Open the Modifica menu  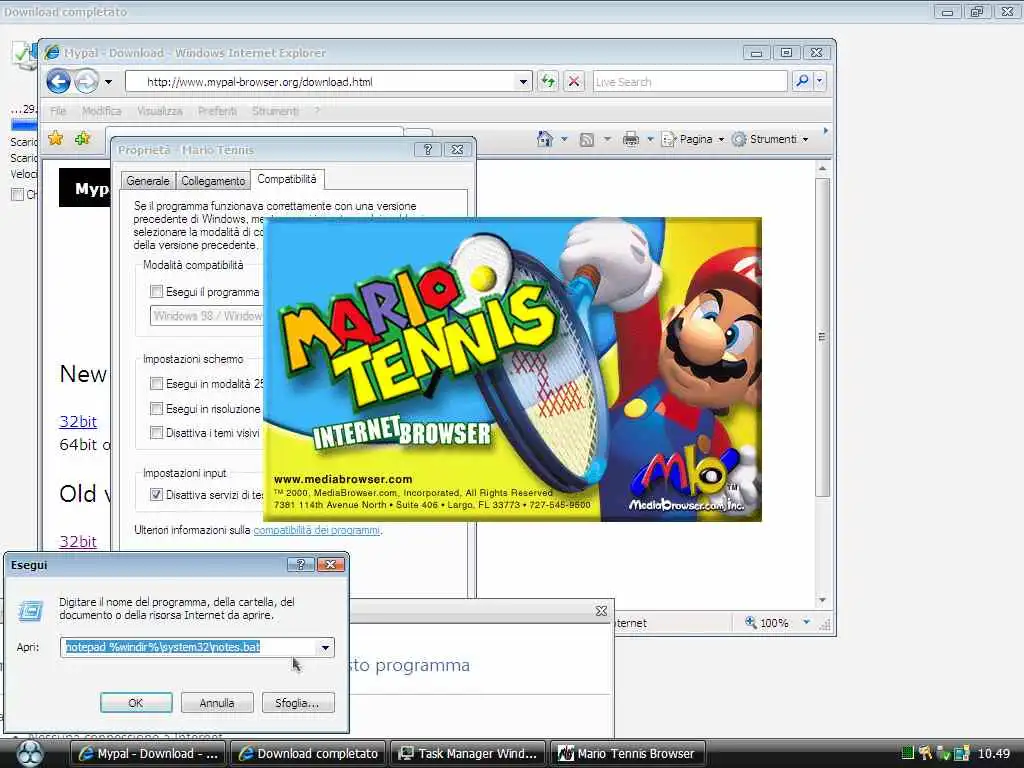coord(101,111)
